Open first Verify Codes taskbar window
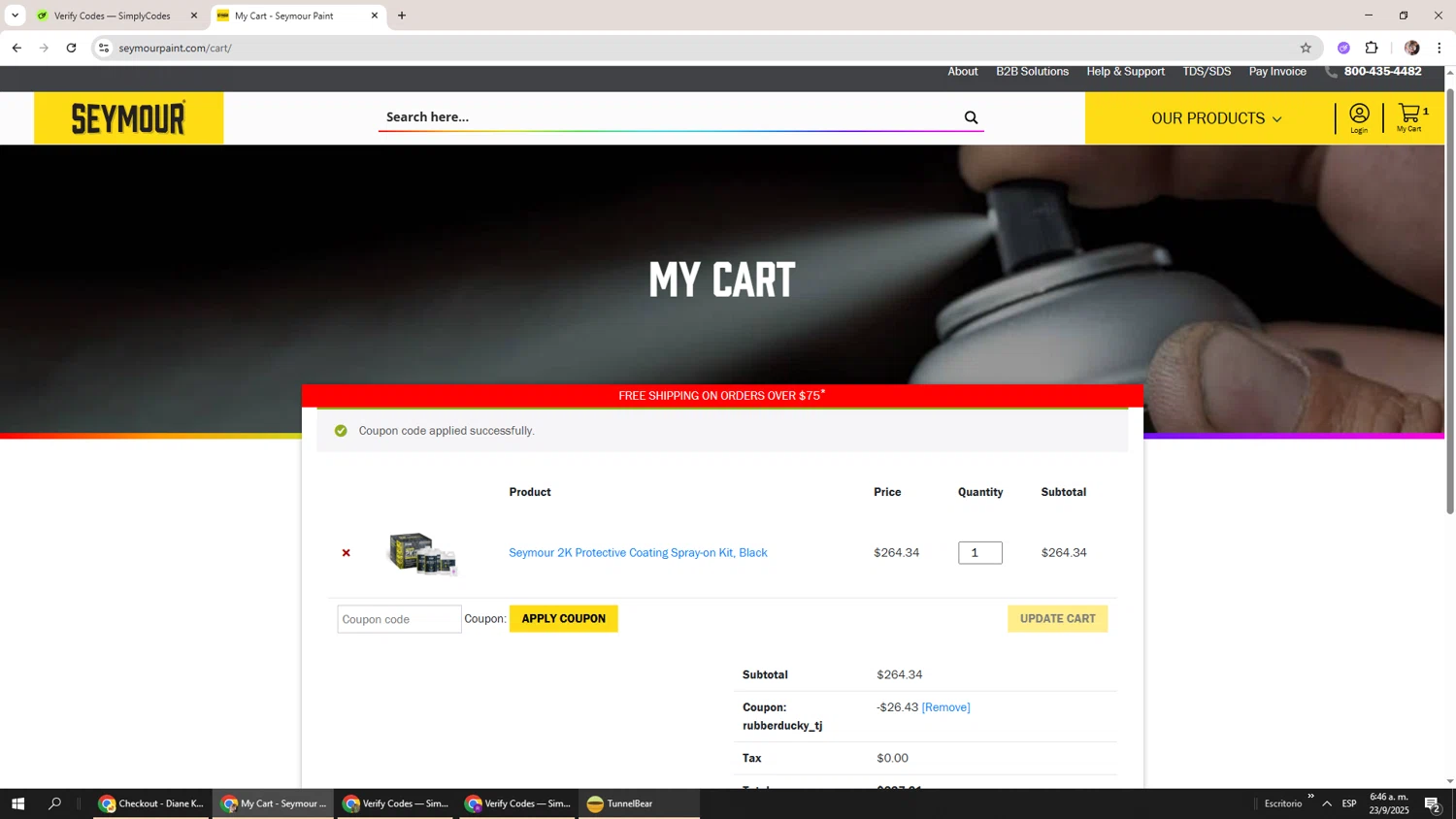This screenshot has width=1456, height=819. [395, 803]
